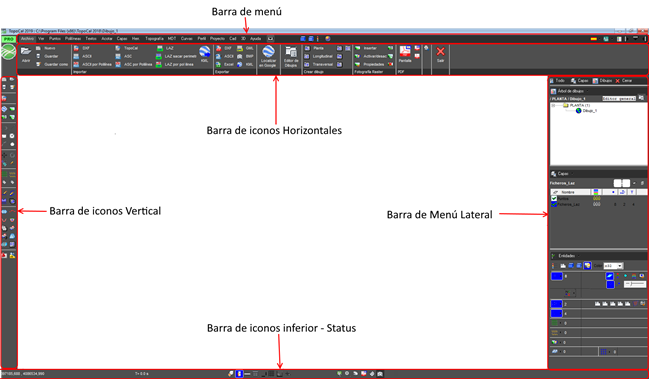
Task: Click Cerrar in the side panel
Action: (x=623, y=81)
